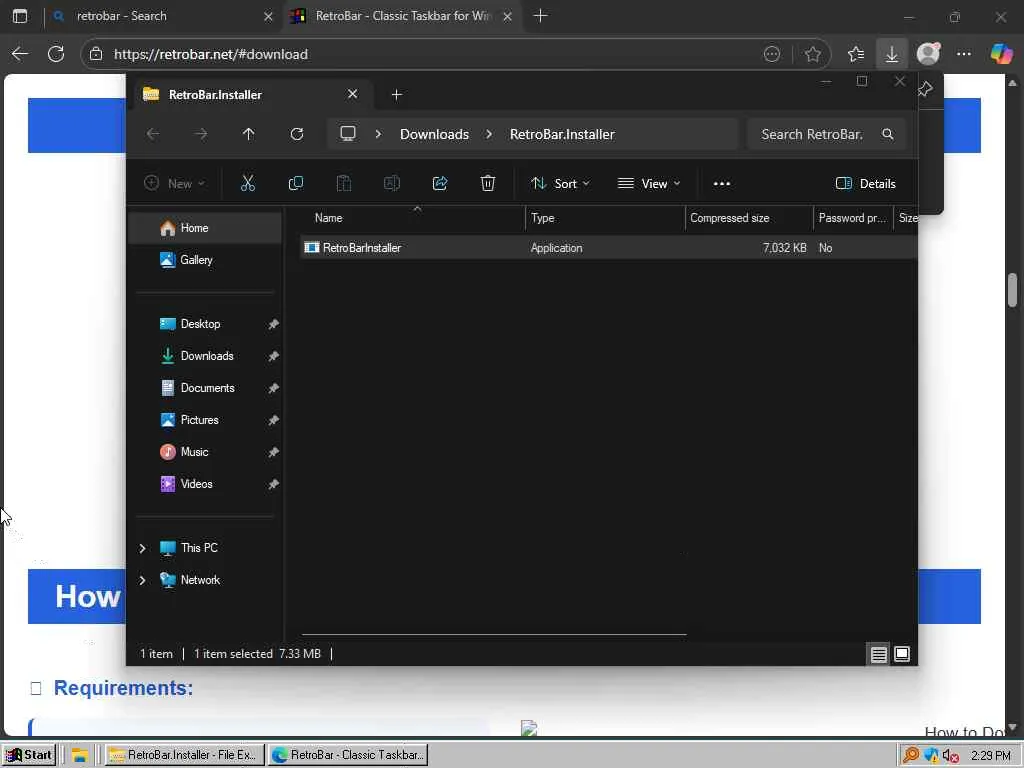This screenshot has width=1024, height=768.
Task: Click the Copy icon in Explorer toolbar
Action: tap(296, 184)
